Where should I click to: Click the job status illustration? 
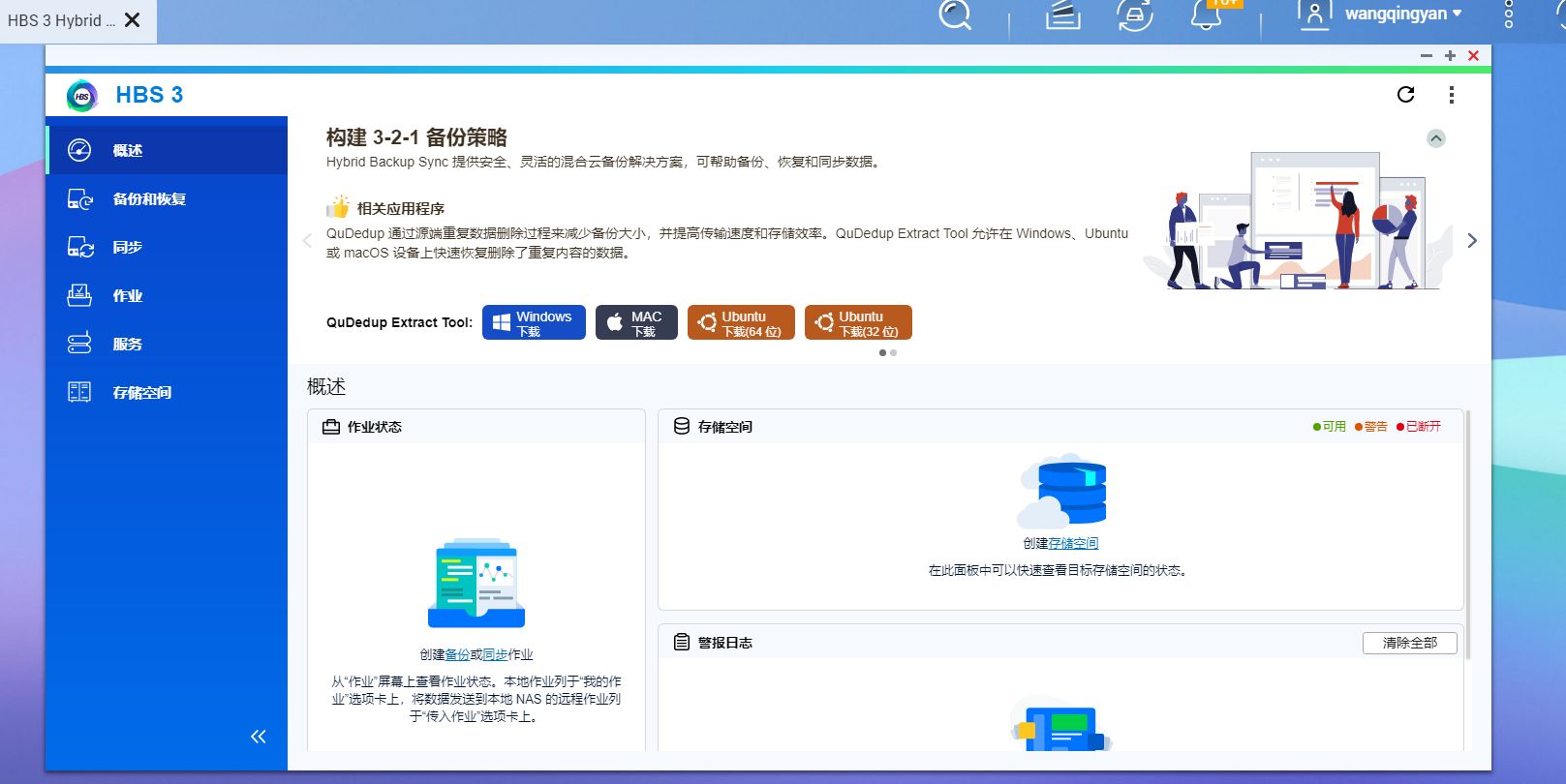476,583
